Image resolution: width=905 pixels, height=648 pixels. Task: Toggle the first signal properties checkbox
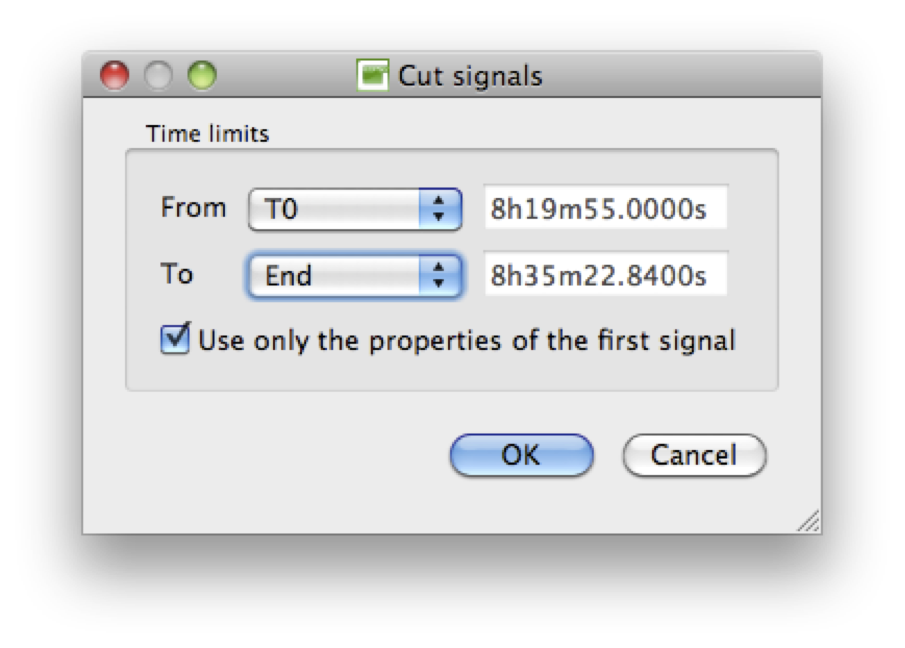point(175,340)
